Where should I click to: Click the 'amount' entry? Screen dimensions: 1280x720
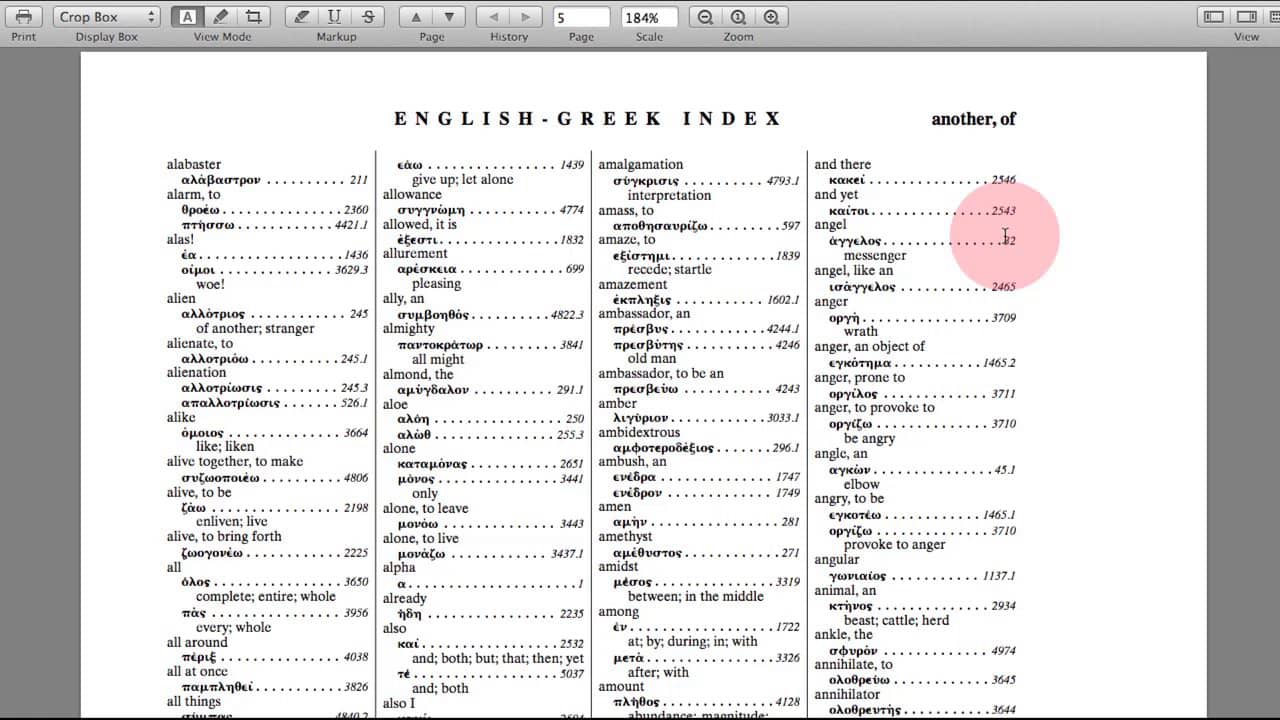pyautogui.click(x=621, y=687)
